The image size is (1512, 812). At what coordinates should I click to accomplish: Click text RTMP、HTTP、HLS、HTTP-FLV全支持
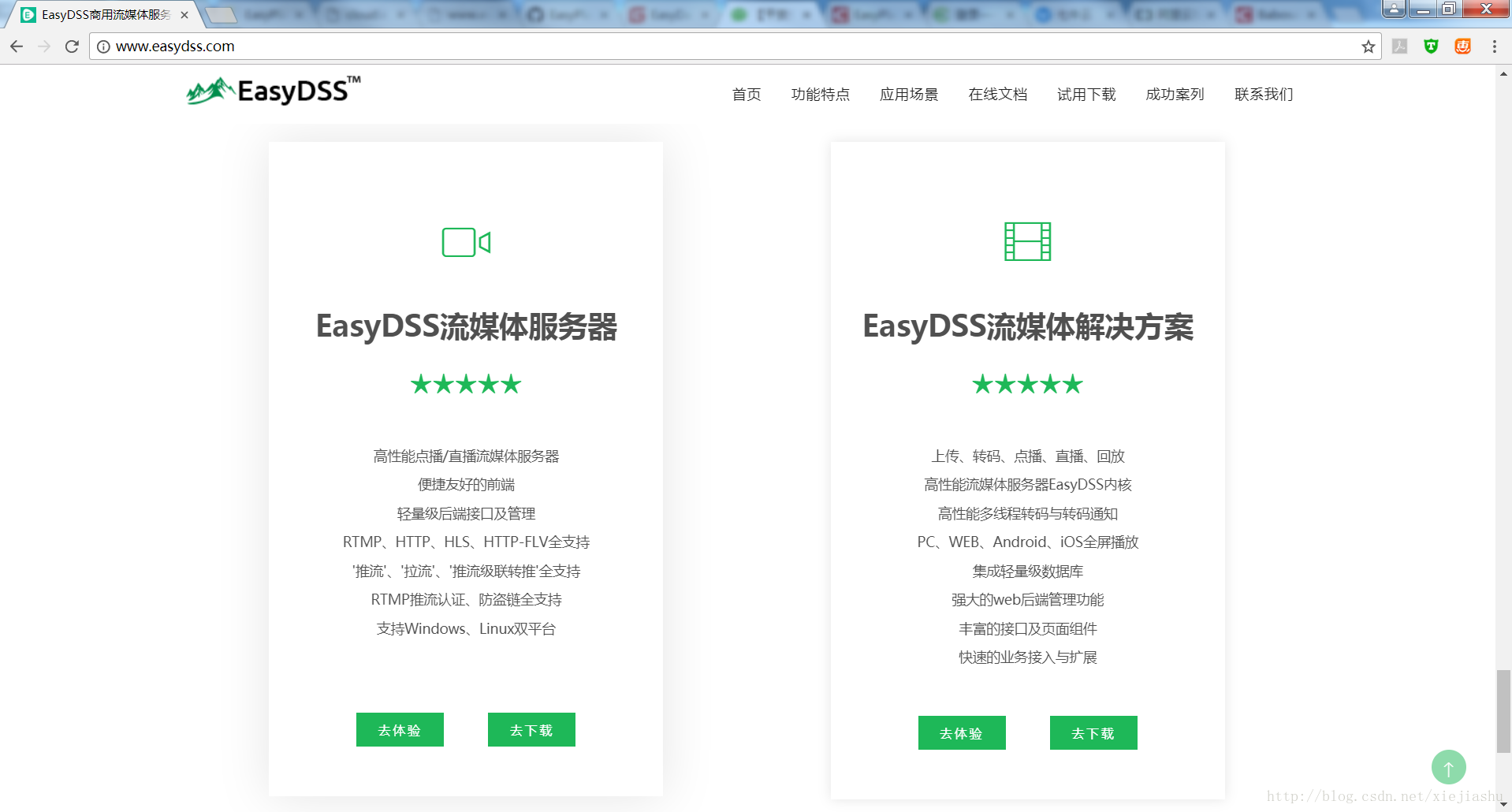pos(466,542)
